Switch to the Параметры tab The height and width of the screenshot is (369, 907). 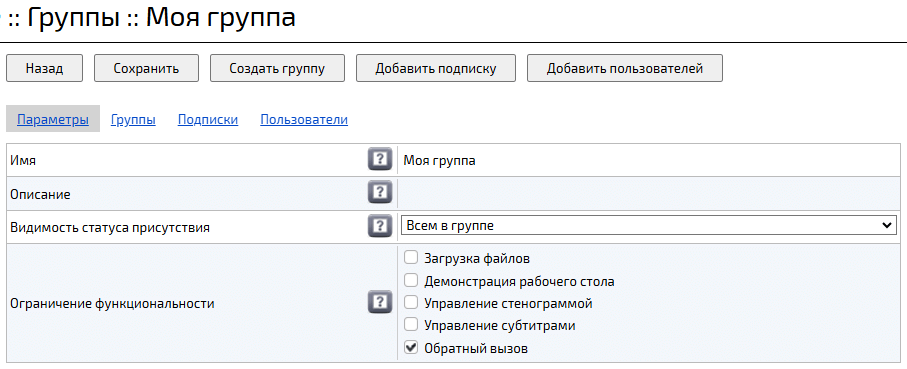coord(53,120)
